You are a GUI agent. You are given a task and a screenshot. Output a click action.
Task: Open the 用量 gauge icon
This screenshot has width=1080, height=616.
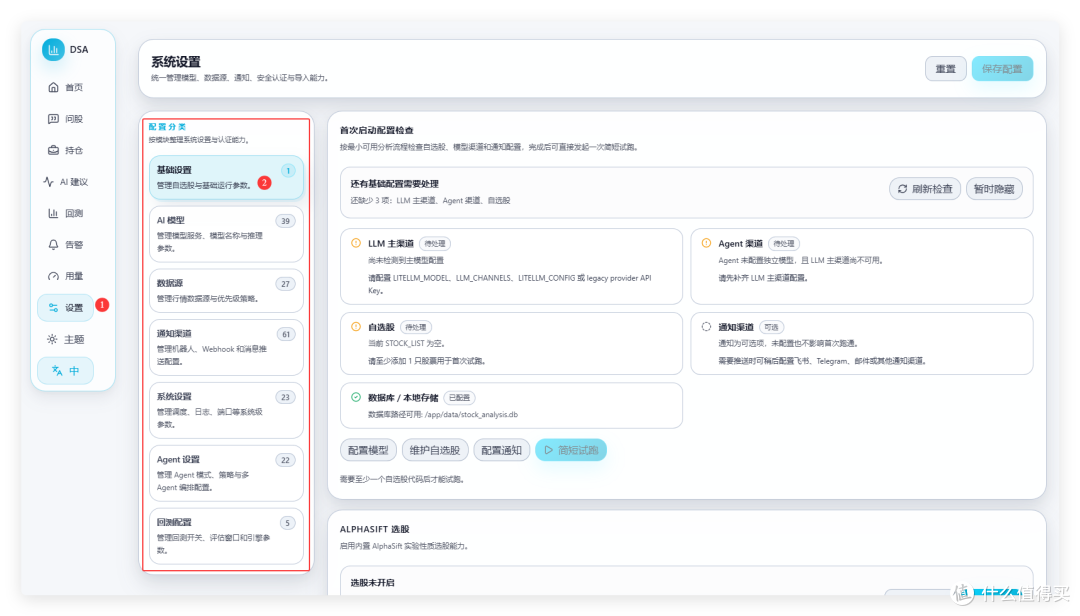(x=53, y=276)
